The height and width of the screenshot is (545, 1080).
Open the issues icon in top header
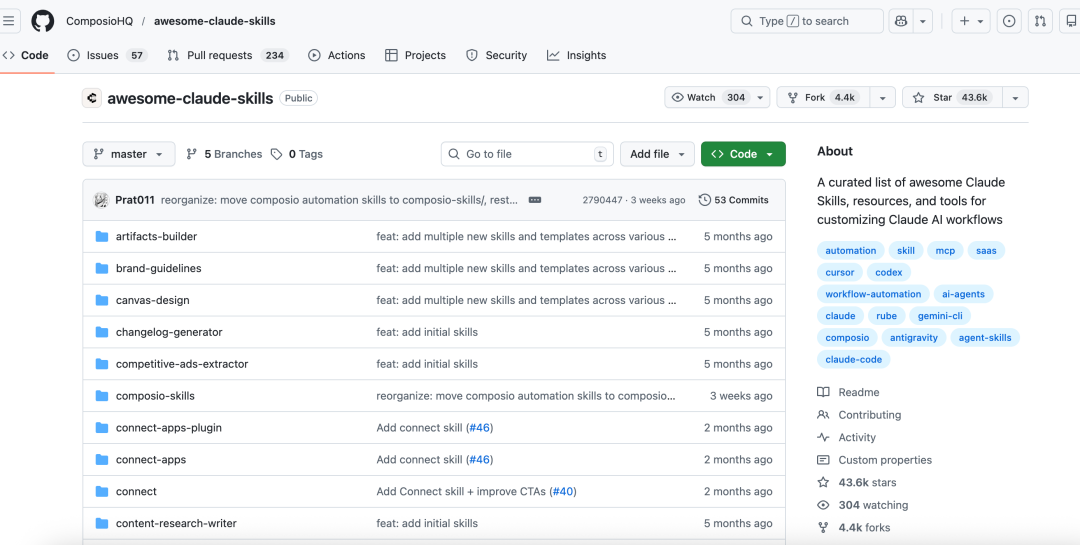pos(1009,21)
